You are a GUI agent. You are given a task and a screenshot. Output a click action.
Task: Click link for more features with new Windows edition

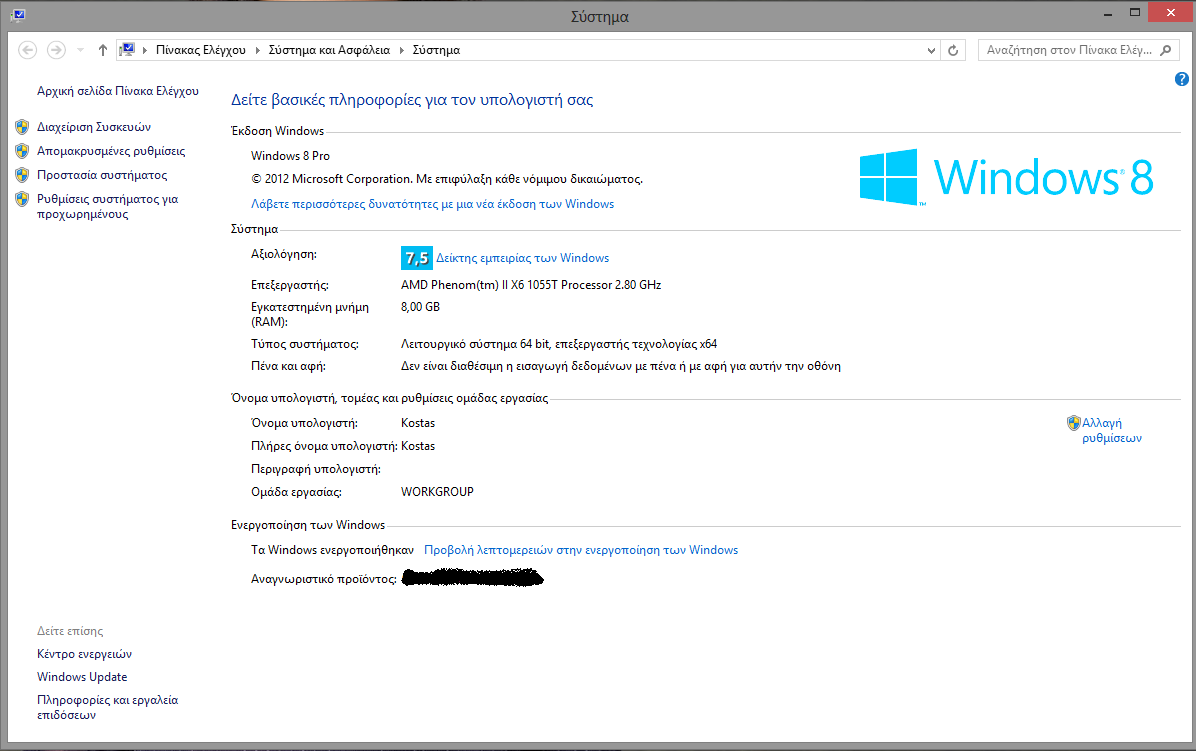click(432, 204)
